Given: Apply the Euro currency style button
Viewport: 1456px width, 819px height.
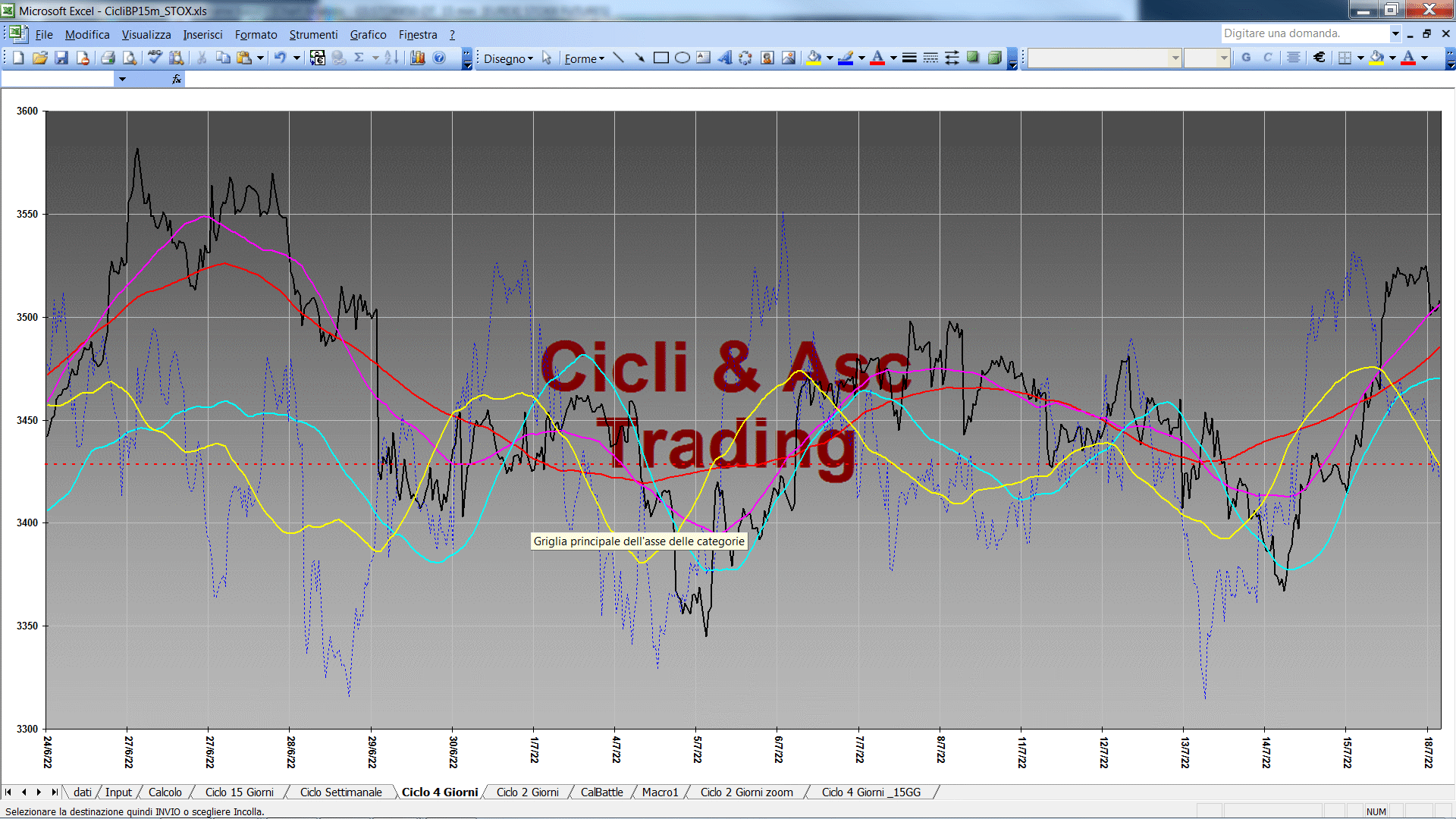Looking at the screenshot, I should click(1319, 58).
